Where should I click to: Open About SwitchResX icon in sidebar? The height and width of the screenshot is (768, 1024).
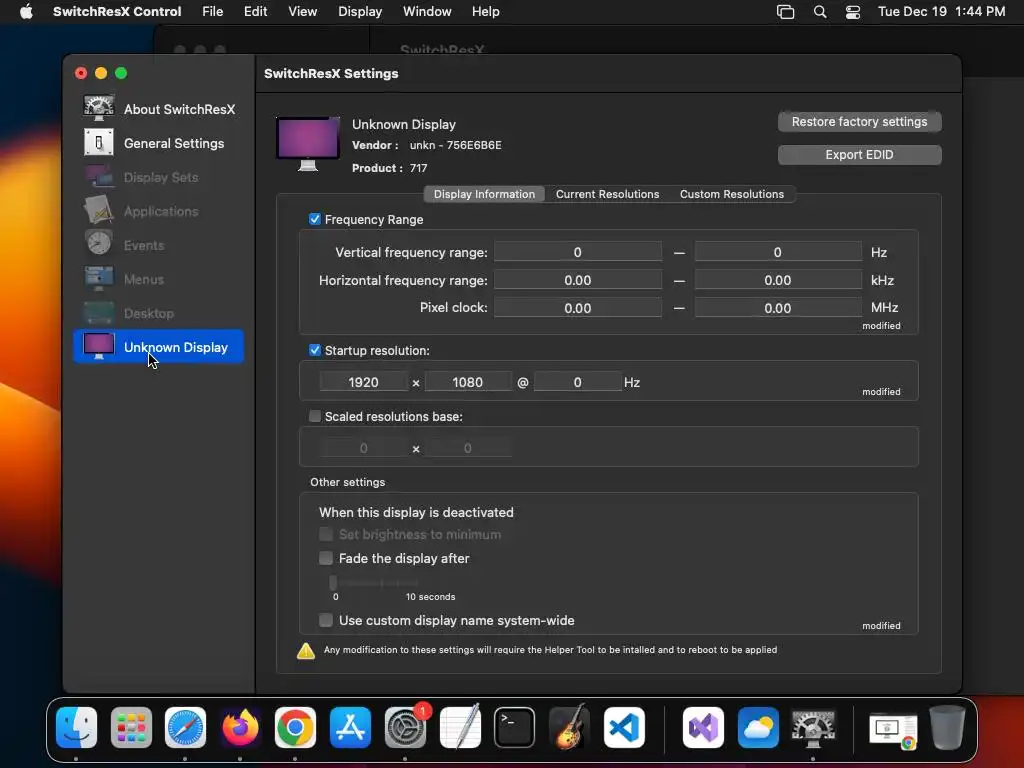pos(99,108)
